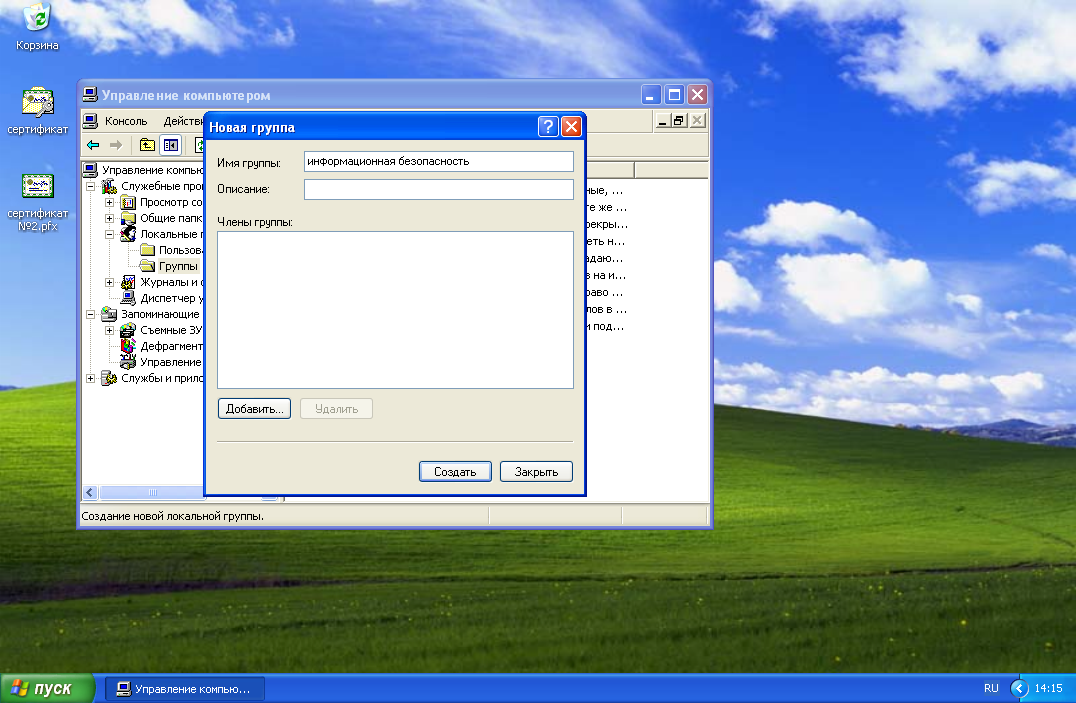Open the Корзина recycle bin desktop icon
The width and height of the screenshot is (1076, 703).
[x=37, y=27]
